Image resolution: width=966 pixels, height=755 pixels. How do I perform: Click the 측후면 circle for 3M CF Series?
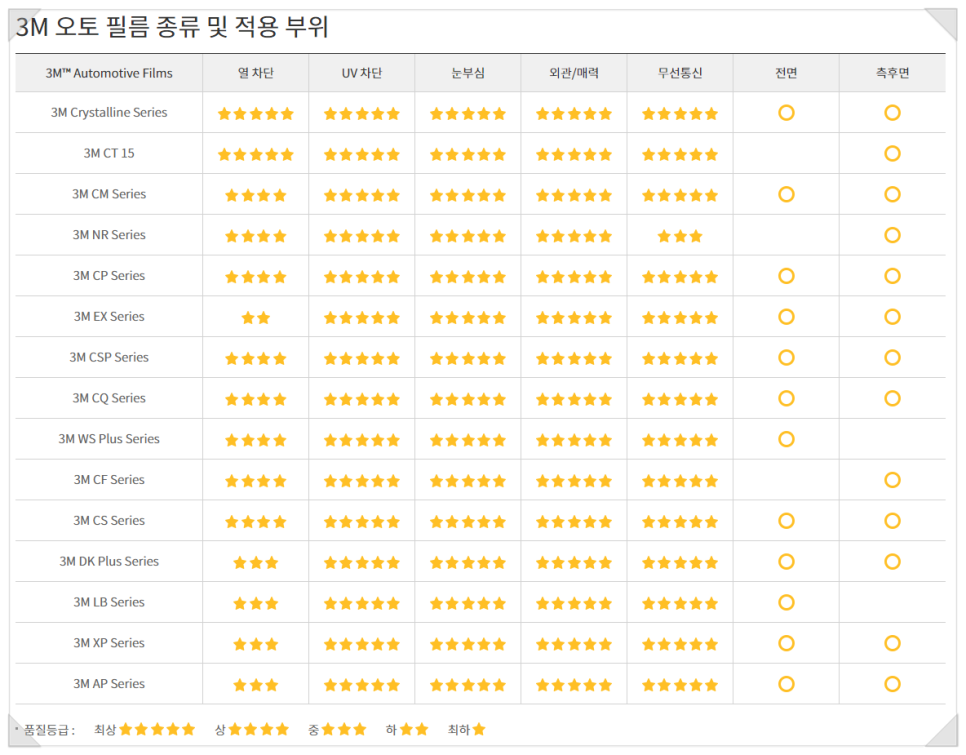click(892, 480)
